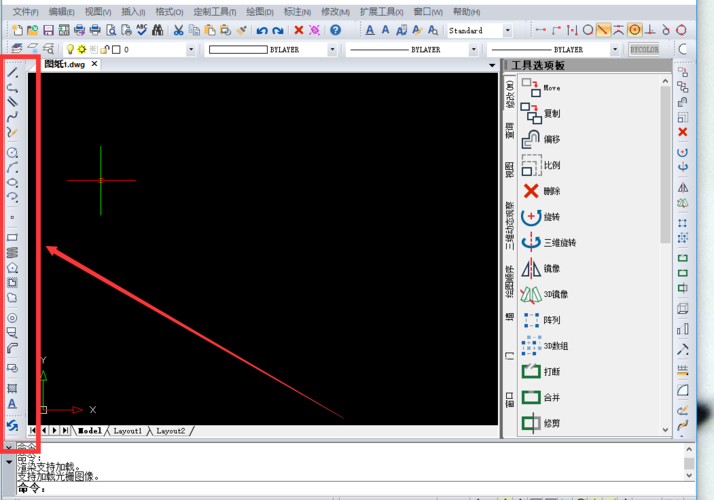Choose the Revision Cloud tool

click(12, 298)
